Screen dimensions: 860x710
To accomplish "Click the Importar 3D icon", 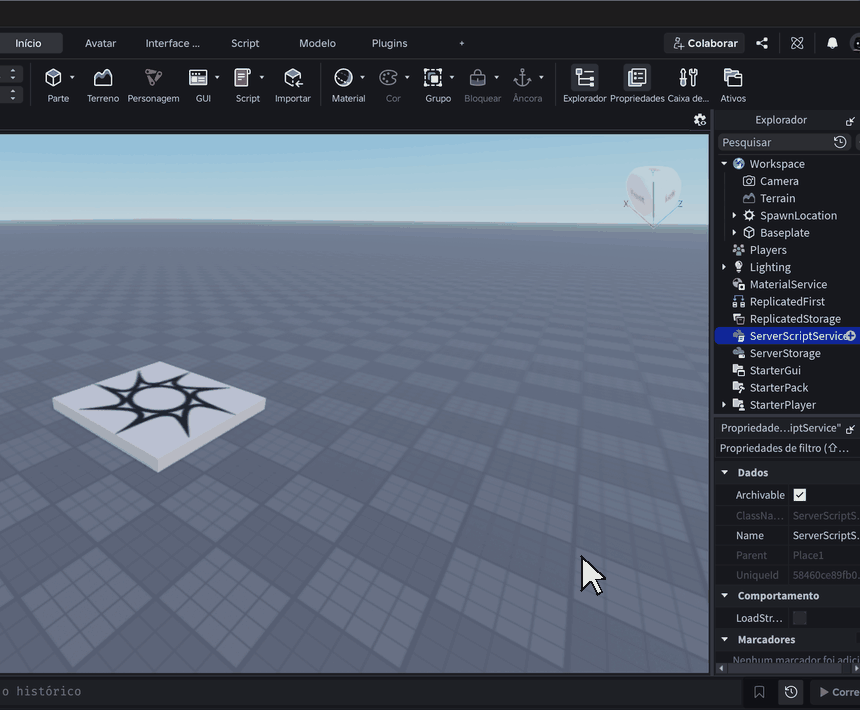I will click(x=293, y=78).
